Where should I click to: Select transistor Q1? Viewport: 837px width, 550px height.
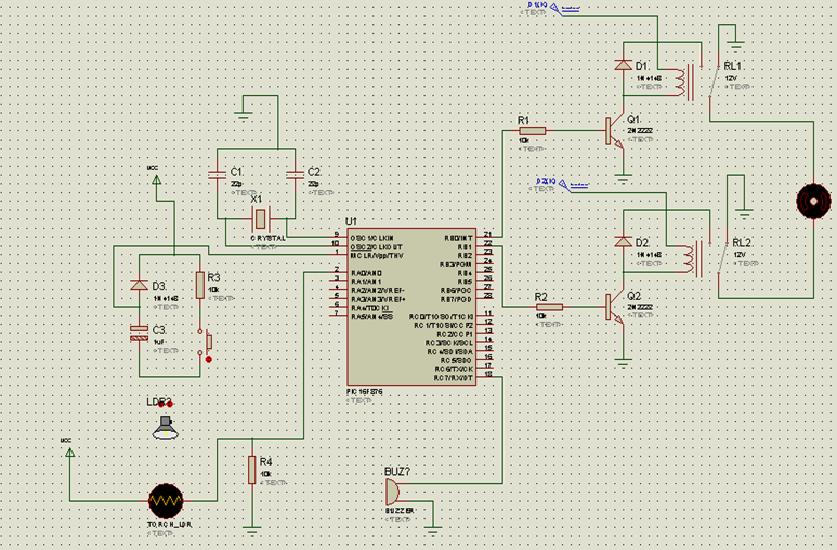click(x=614, y=131)
